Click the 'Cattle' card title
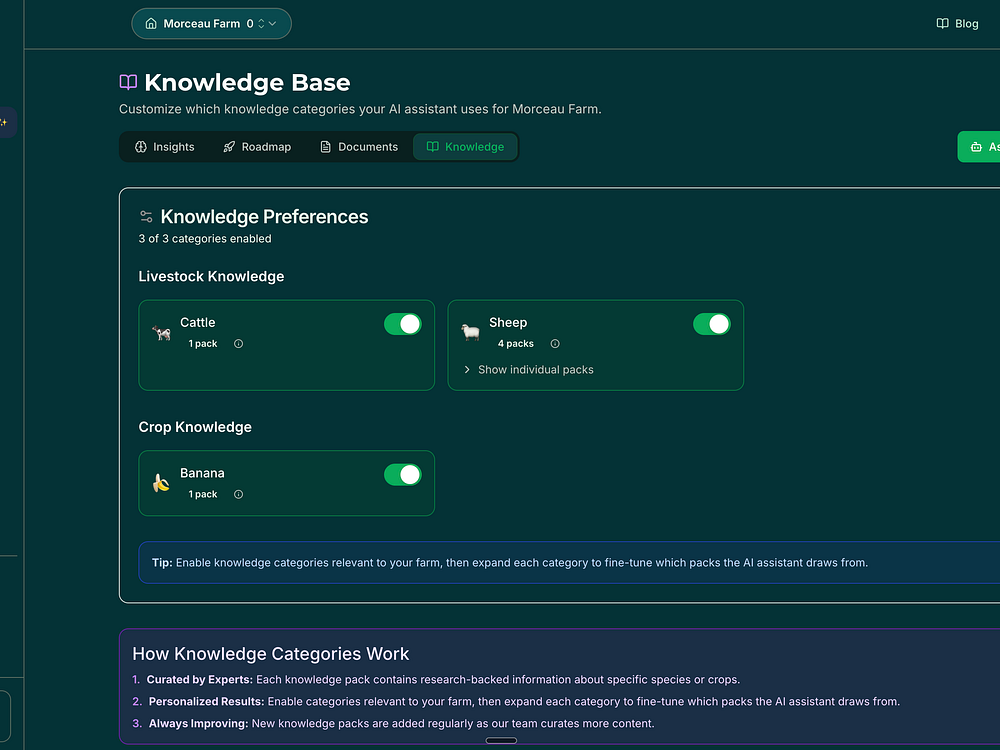This screenshot has width=1000, height=750. pos(198,323)
